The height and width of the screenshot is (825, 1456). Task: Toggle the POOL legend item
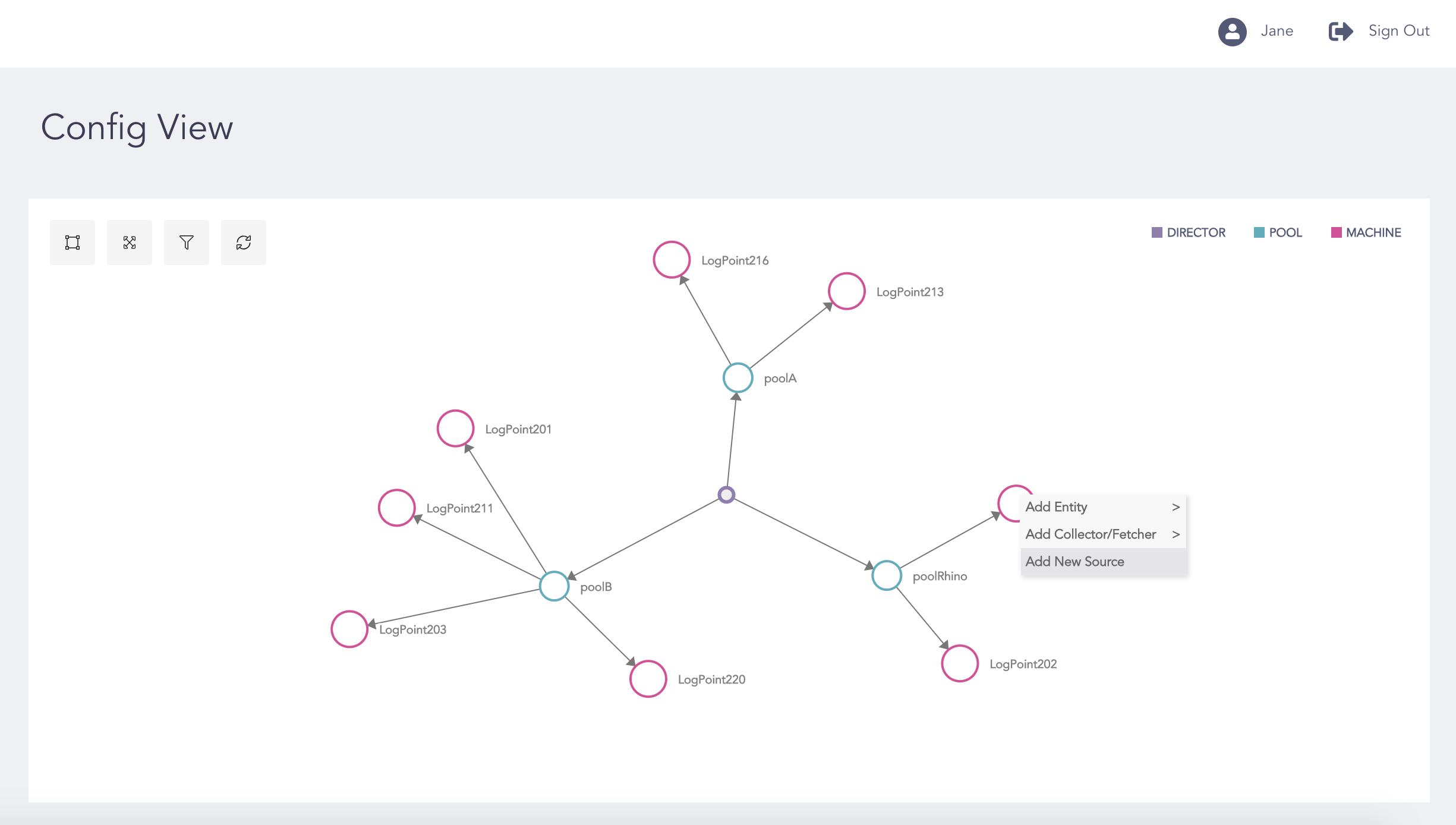tap(1278, 232)
